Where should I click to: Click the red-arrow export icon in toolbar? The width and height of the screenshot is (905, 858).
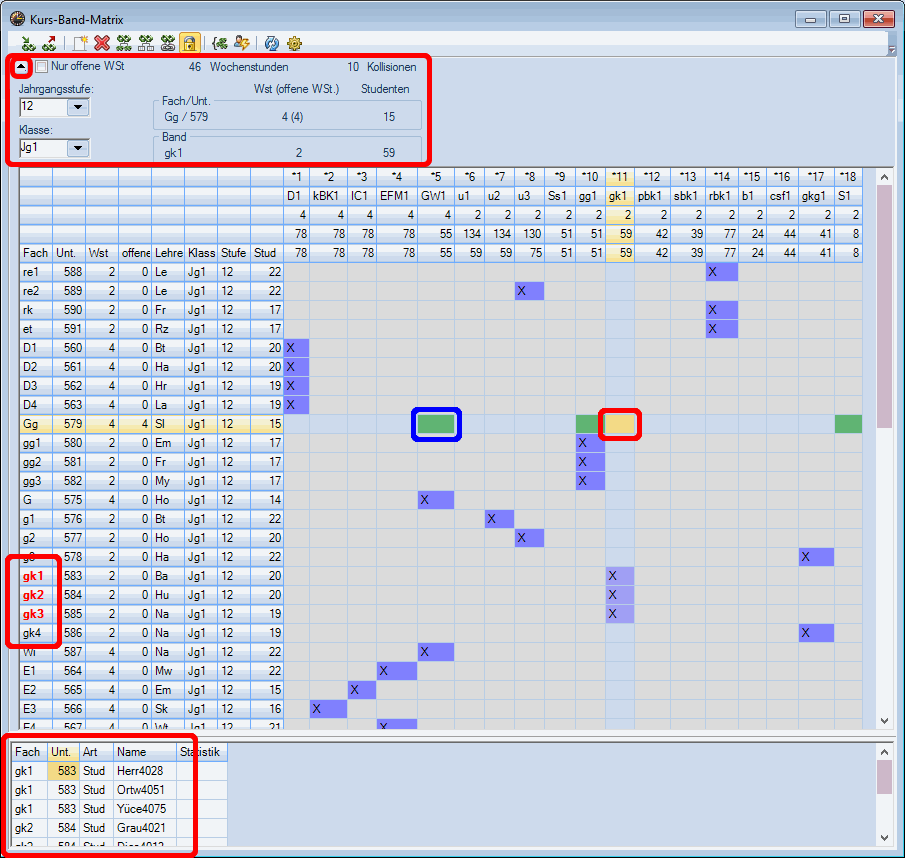(49, 43)
